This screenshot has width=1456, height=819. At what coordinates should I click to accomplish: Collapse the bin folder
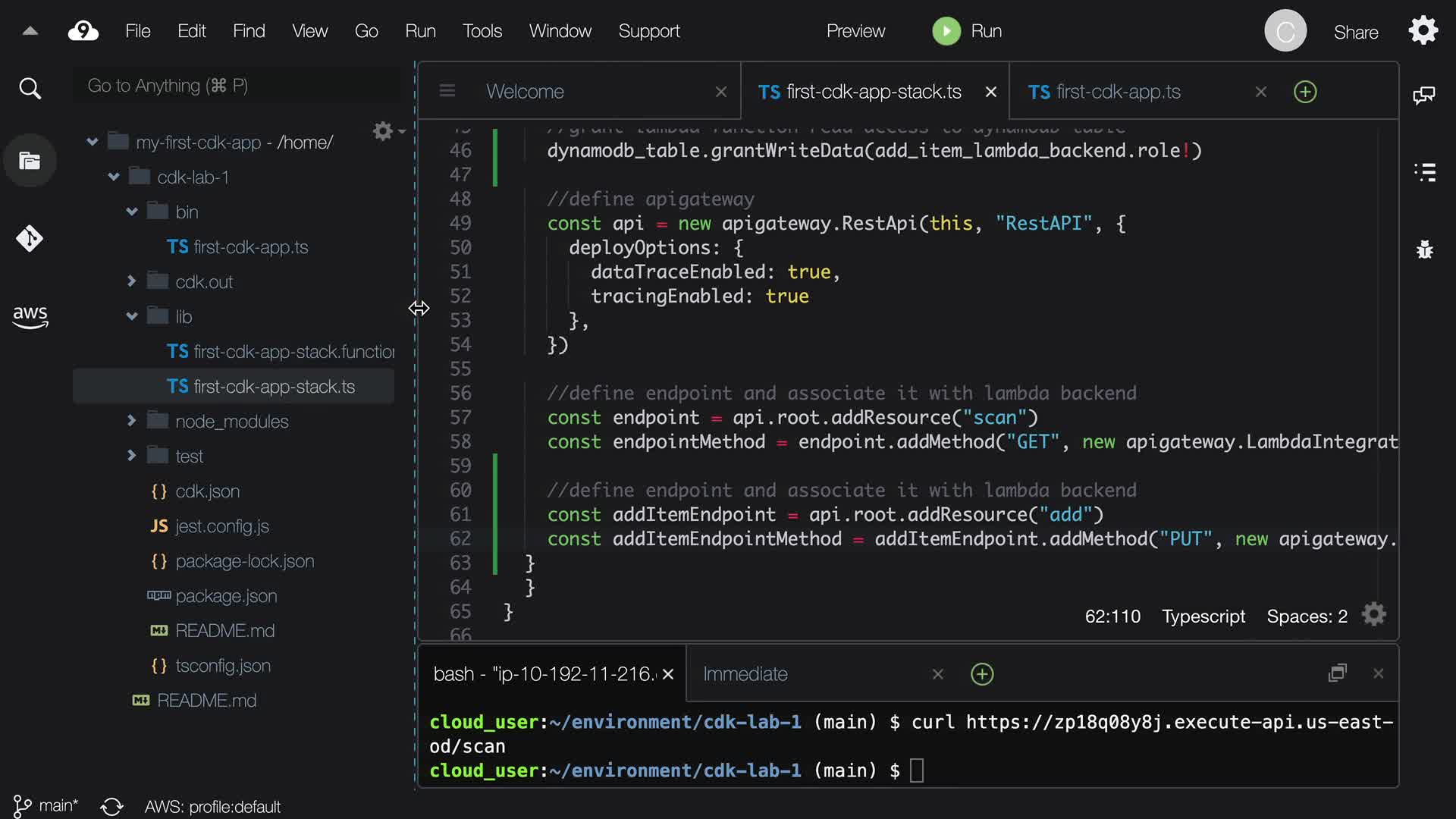tap(132, 212)
